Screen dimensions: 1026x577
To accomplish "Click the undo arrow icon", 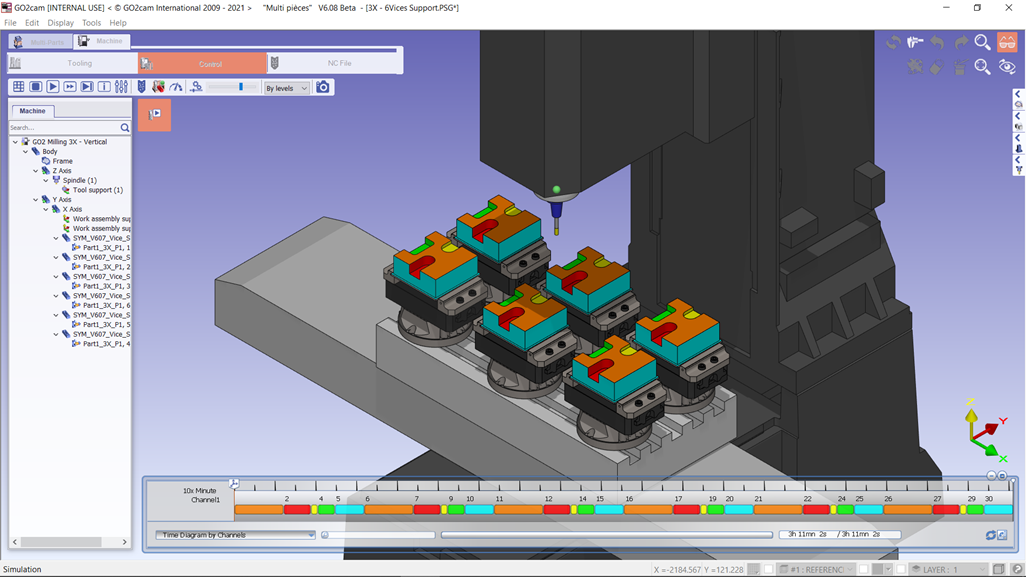I will coord(938,43).
